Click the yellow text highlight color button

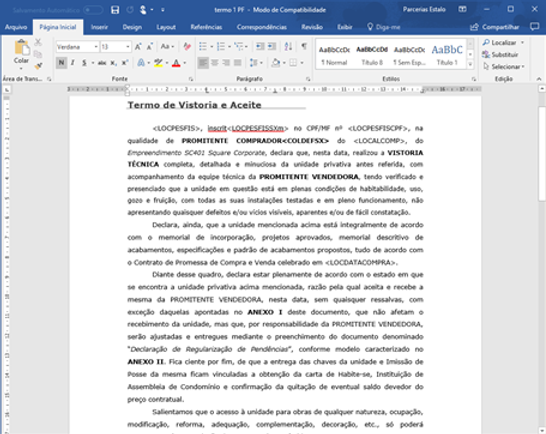(158, 63)
